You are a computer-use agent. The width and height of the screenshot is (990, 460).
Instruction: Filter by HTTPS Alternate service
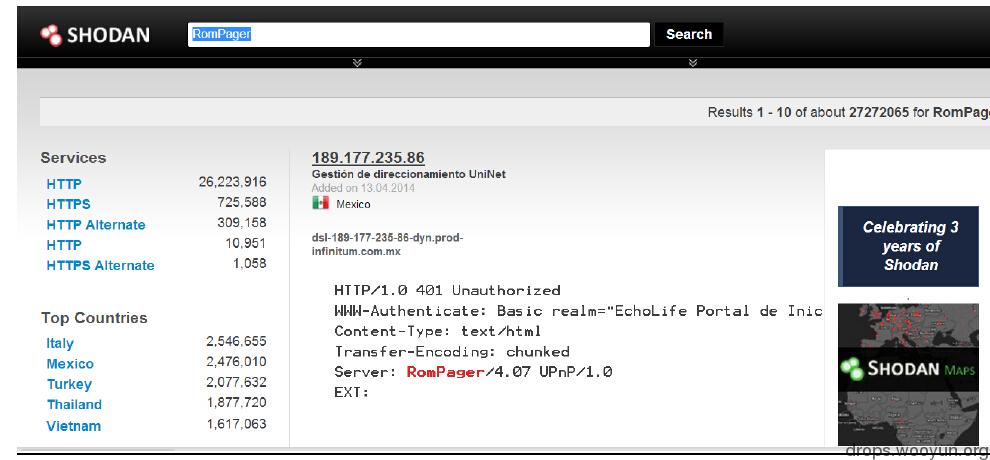100,265
